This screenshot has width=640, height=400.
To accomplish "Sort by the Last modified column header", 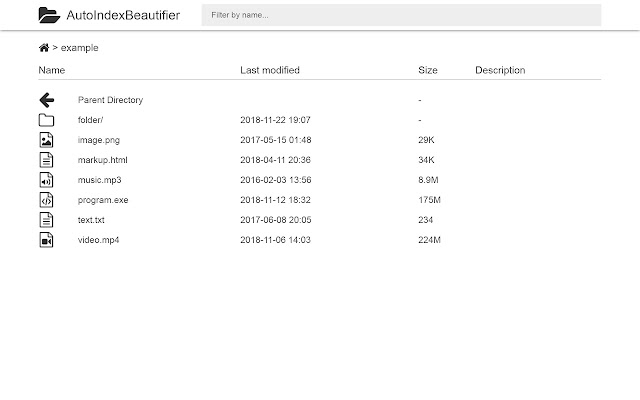I will point(270,70).
